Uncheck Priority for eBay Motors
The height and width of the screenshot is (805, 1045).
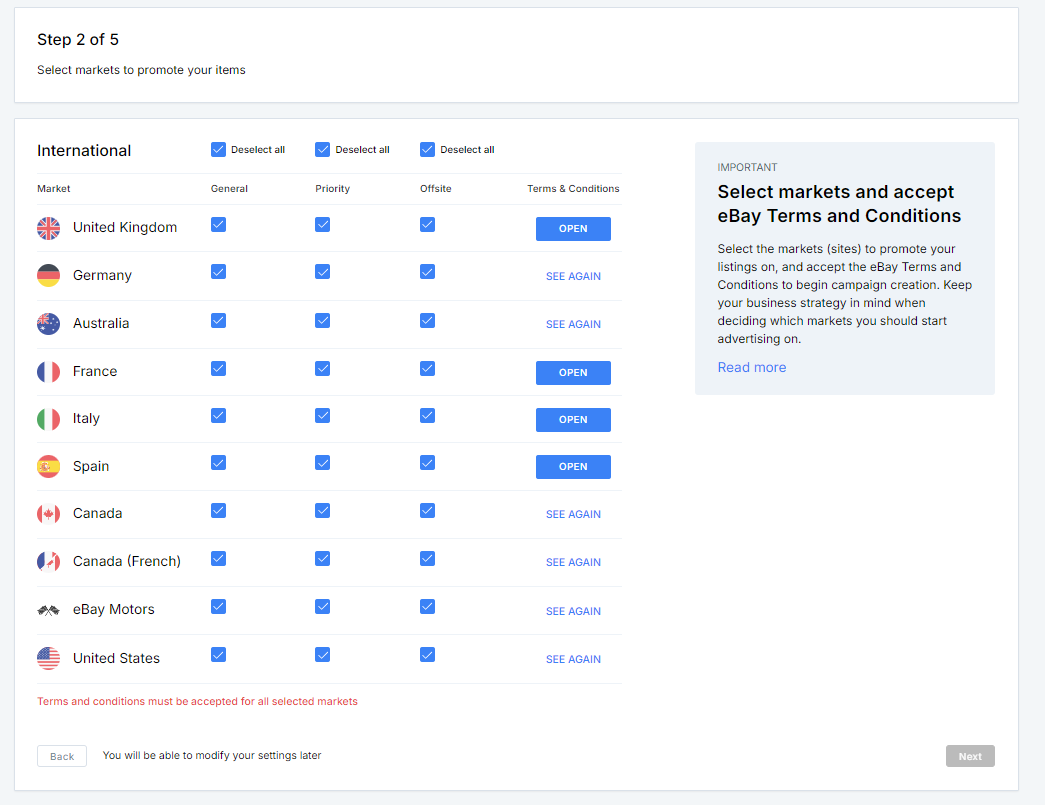tap(323, 606)
